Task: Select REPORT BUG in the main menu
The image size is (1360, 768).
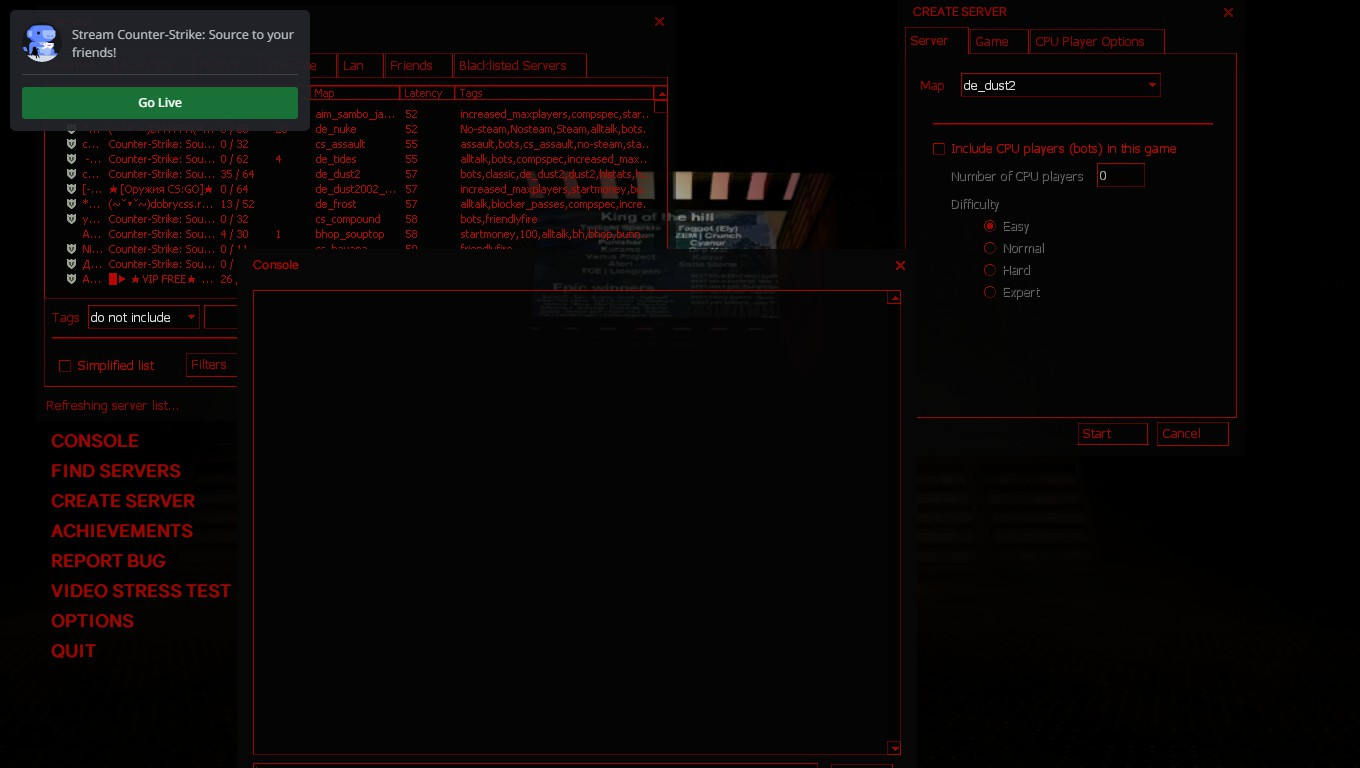Action: (108, 561)
